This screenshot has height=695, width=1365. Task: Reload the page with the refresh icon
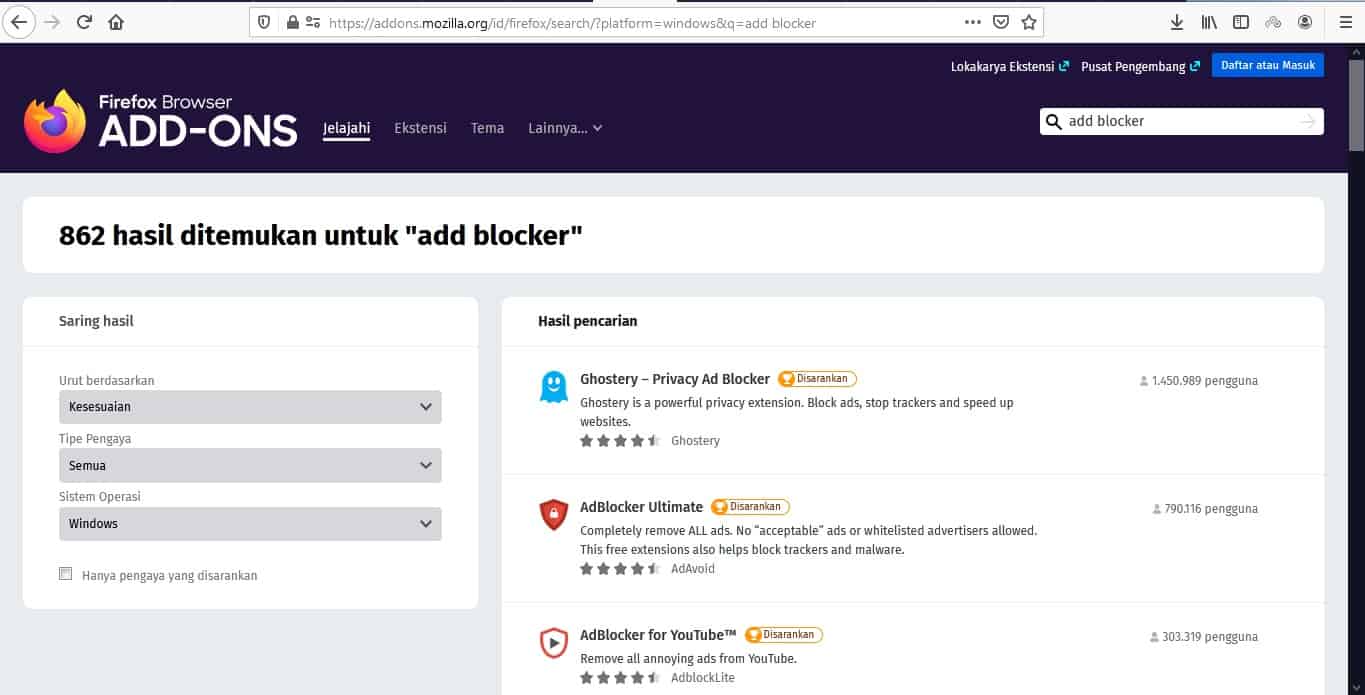click(84, 21)
